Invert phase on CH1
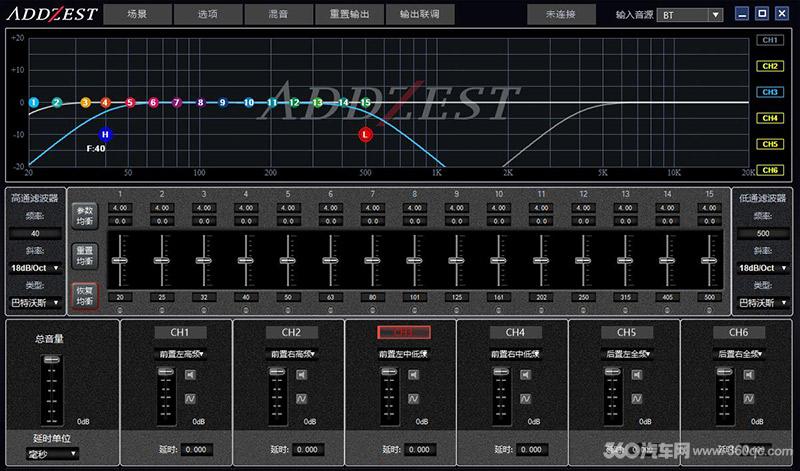This screenshot has width=800, height=471. coord(190,399)
